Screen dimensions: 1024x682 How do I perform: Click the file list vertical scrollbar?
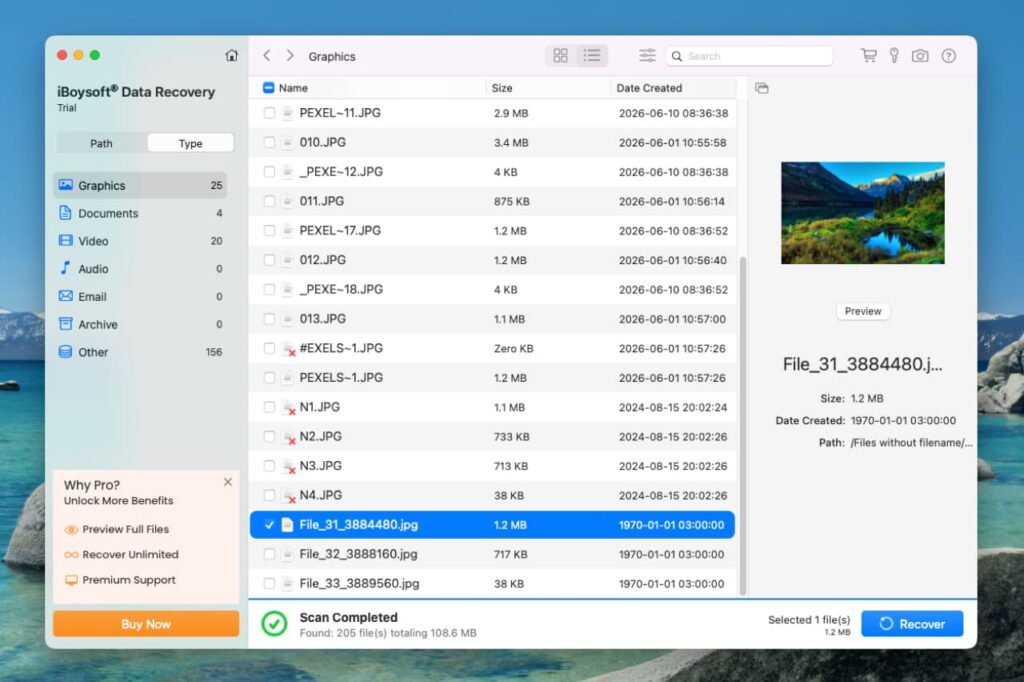(743, 425)
